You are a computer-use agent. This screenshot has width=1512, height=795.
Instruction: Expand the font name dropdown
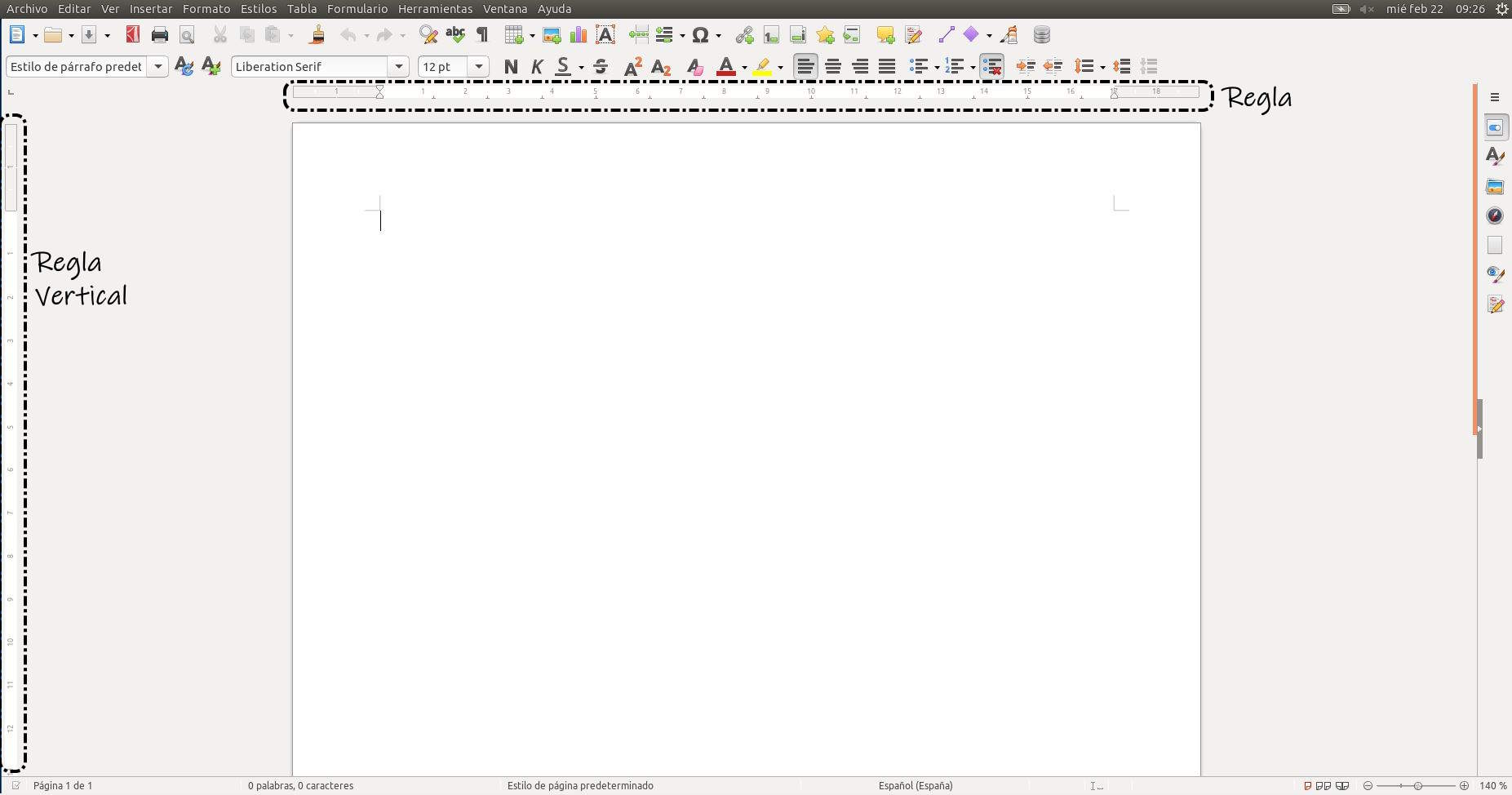click(398, 67)
